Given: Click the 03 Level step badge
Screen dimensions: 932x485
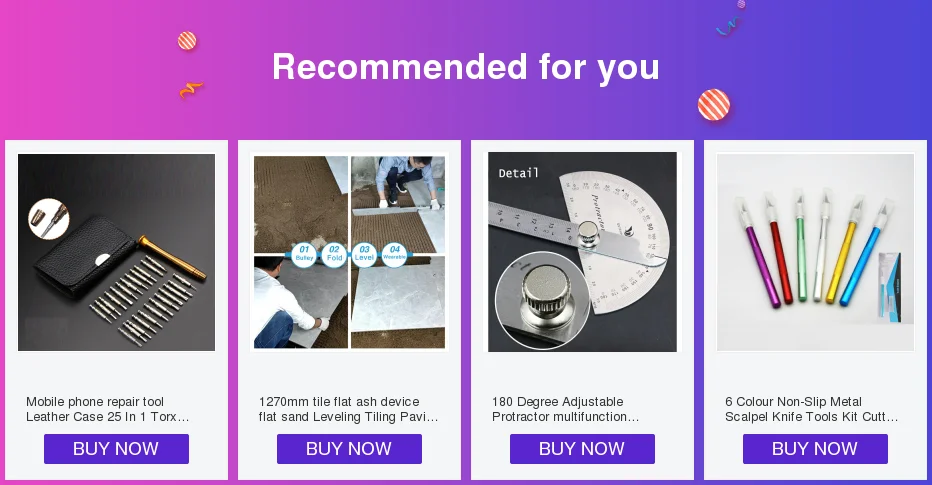Looking at the screenshot, I should click(364, 253).
